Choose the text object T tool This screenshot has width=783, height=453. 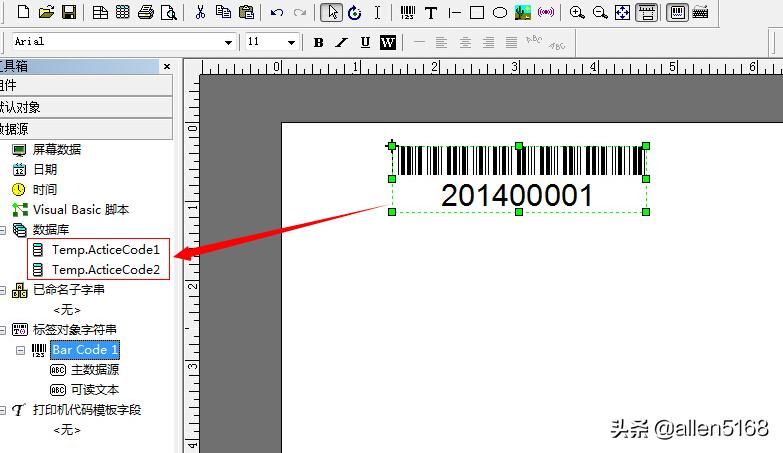430,13
